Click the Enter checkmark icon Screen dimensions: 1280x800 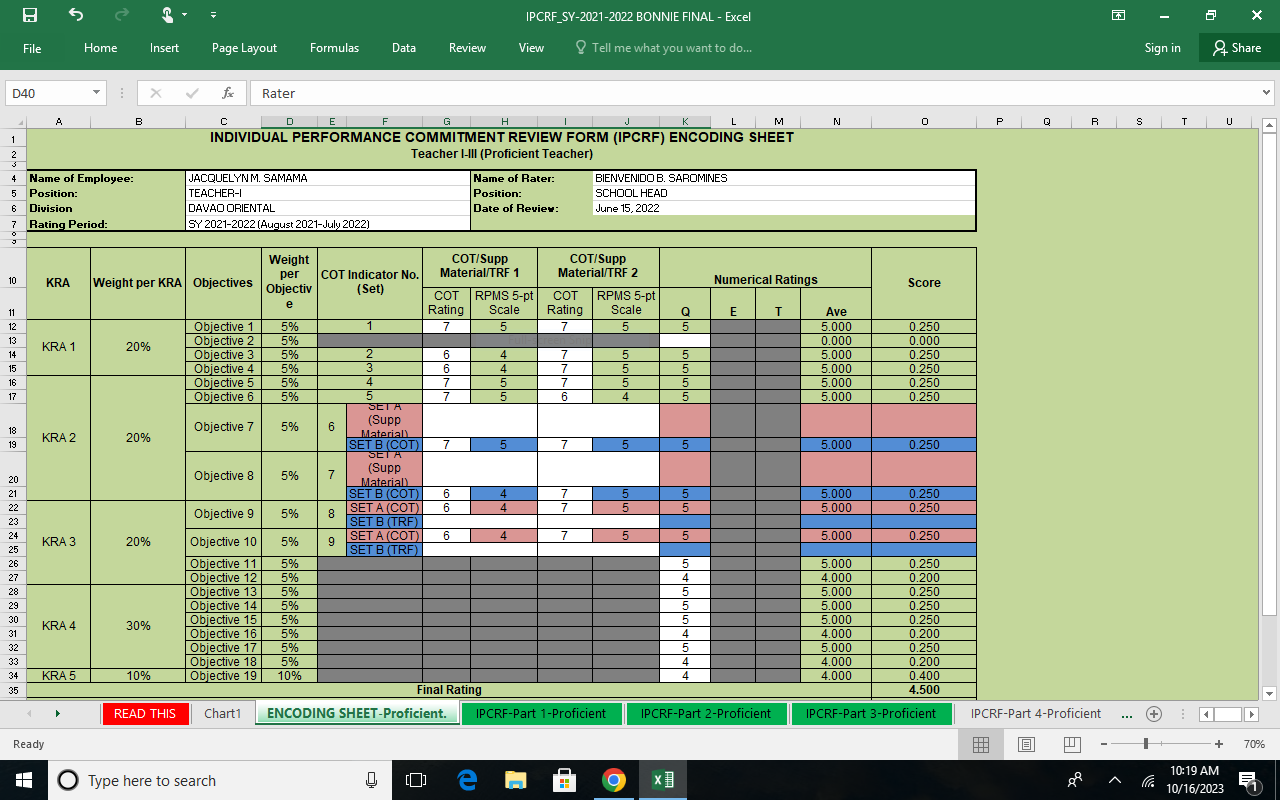192,93
